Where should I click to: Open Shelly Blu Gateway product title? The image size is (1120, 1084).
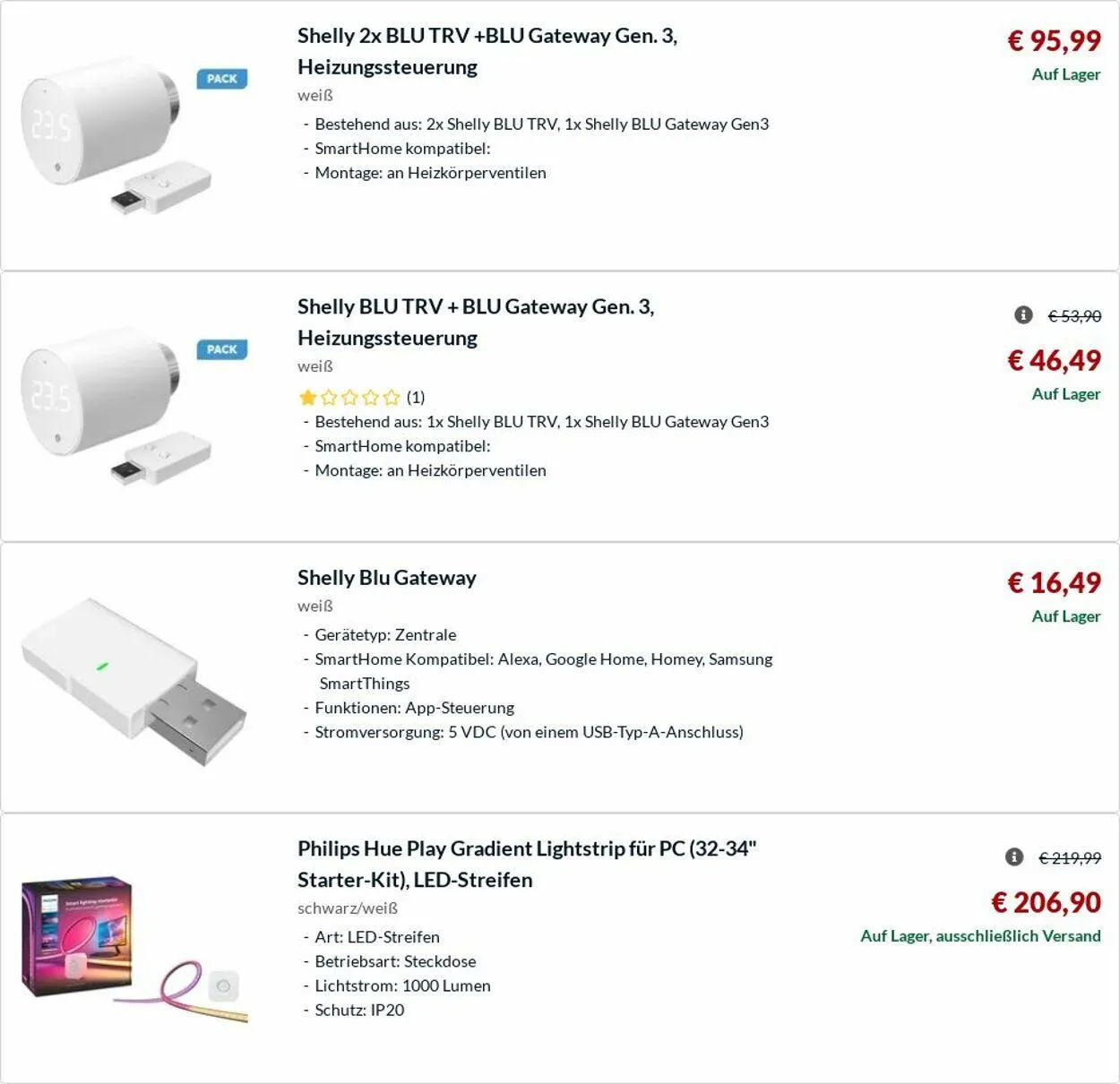386,578
